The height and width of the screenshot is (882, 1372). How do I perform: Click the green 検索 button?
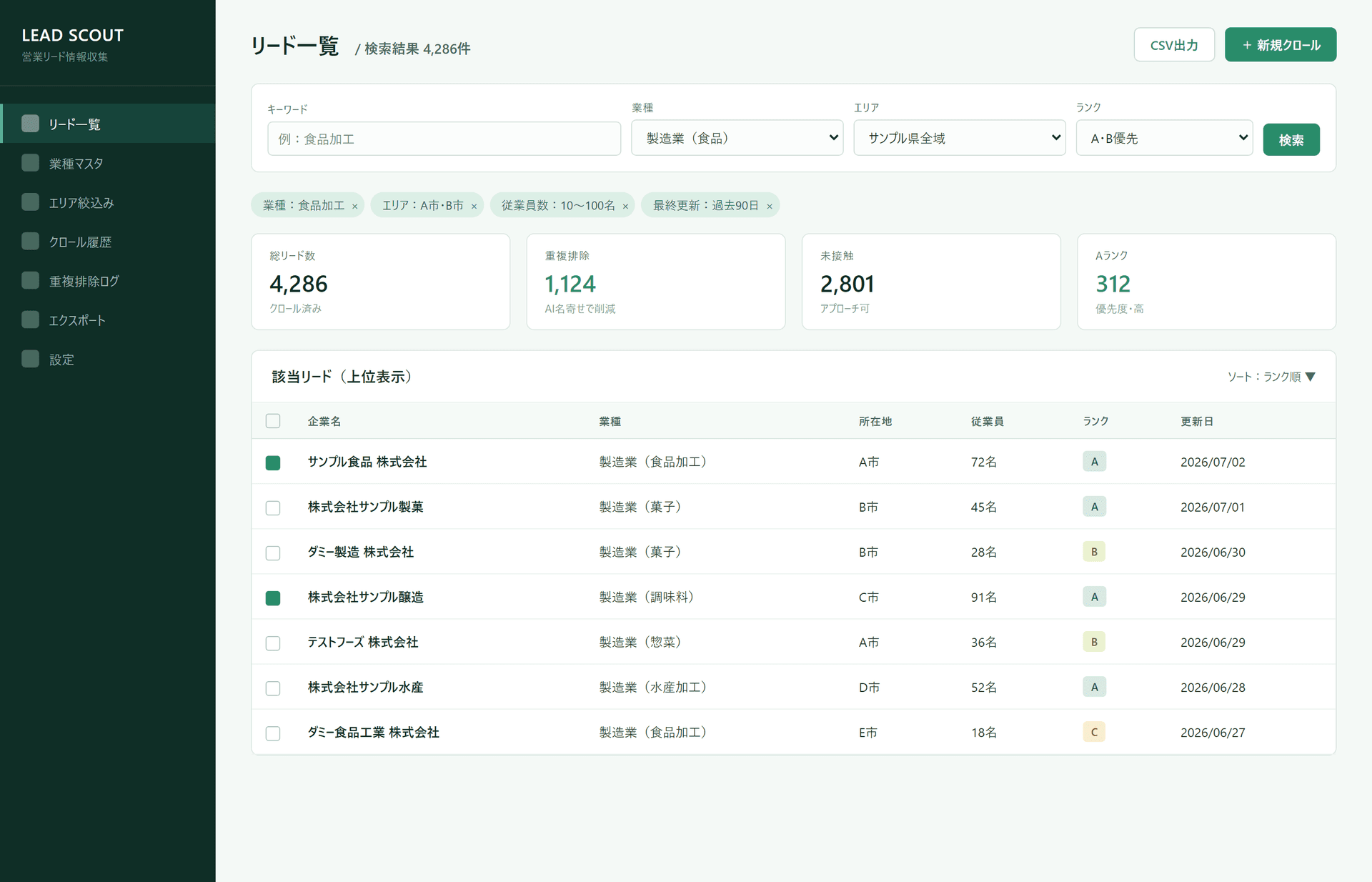coord(1291,139)
